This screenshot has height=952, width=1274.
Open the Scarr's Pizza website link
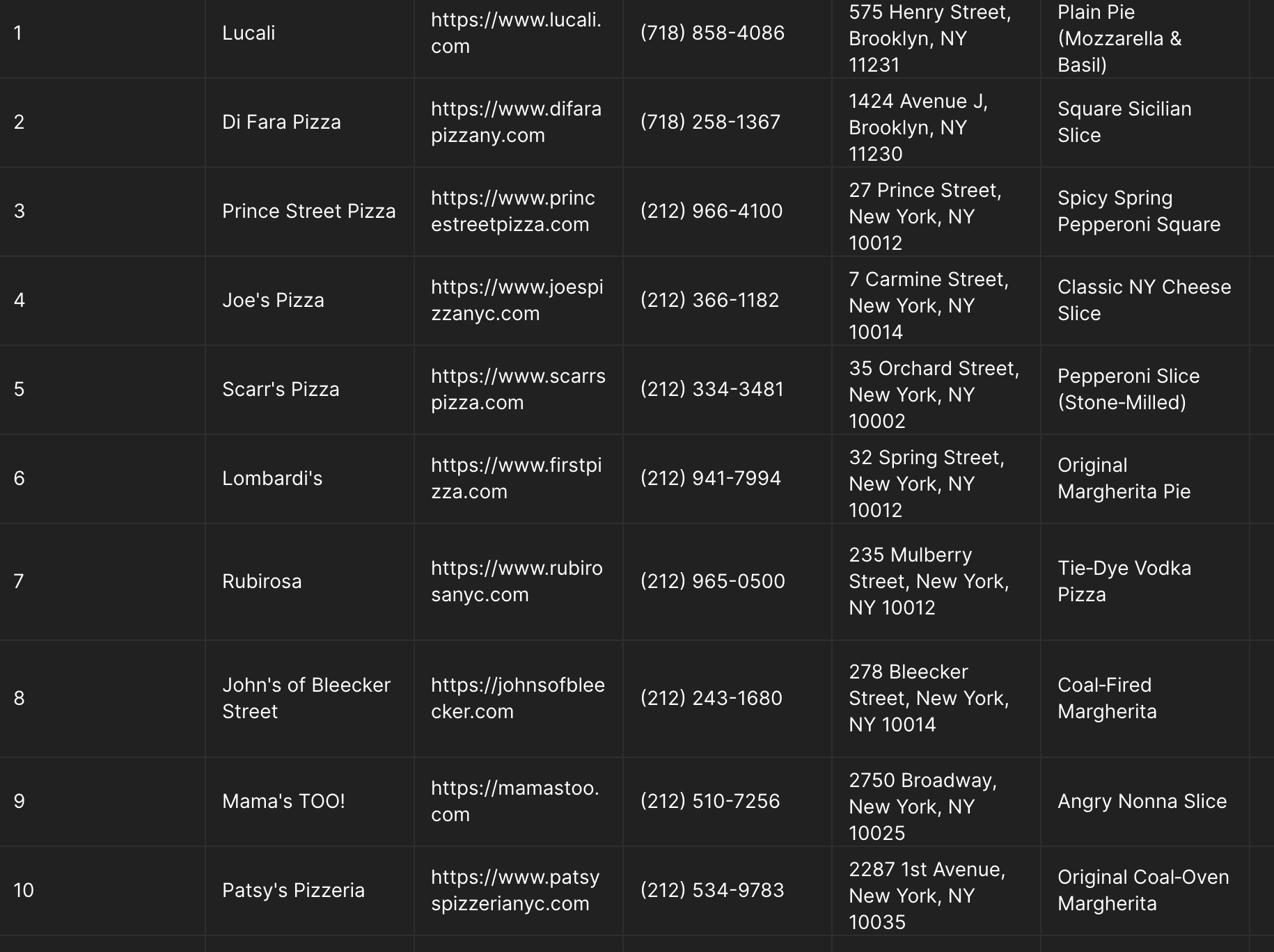click(518, 389)
